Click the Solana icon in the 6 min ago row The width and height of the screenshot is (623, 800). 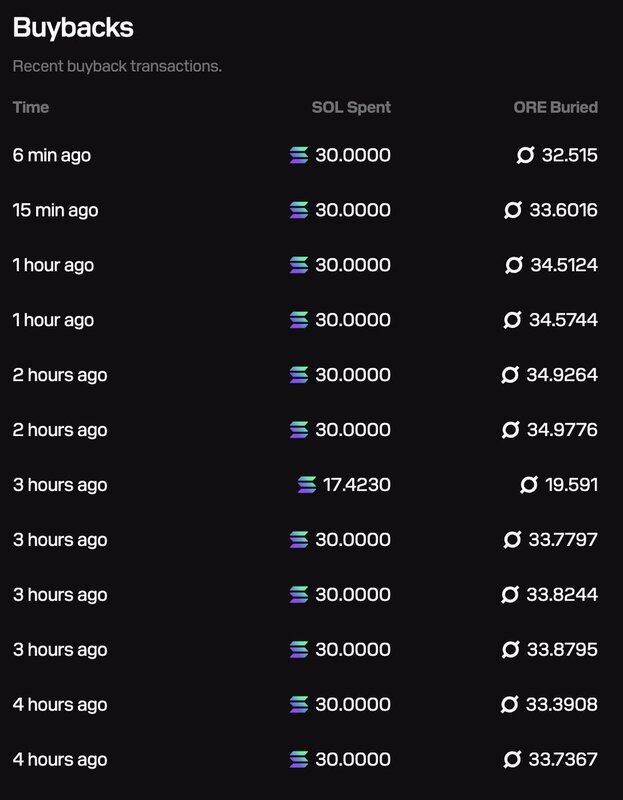[299, 155]
